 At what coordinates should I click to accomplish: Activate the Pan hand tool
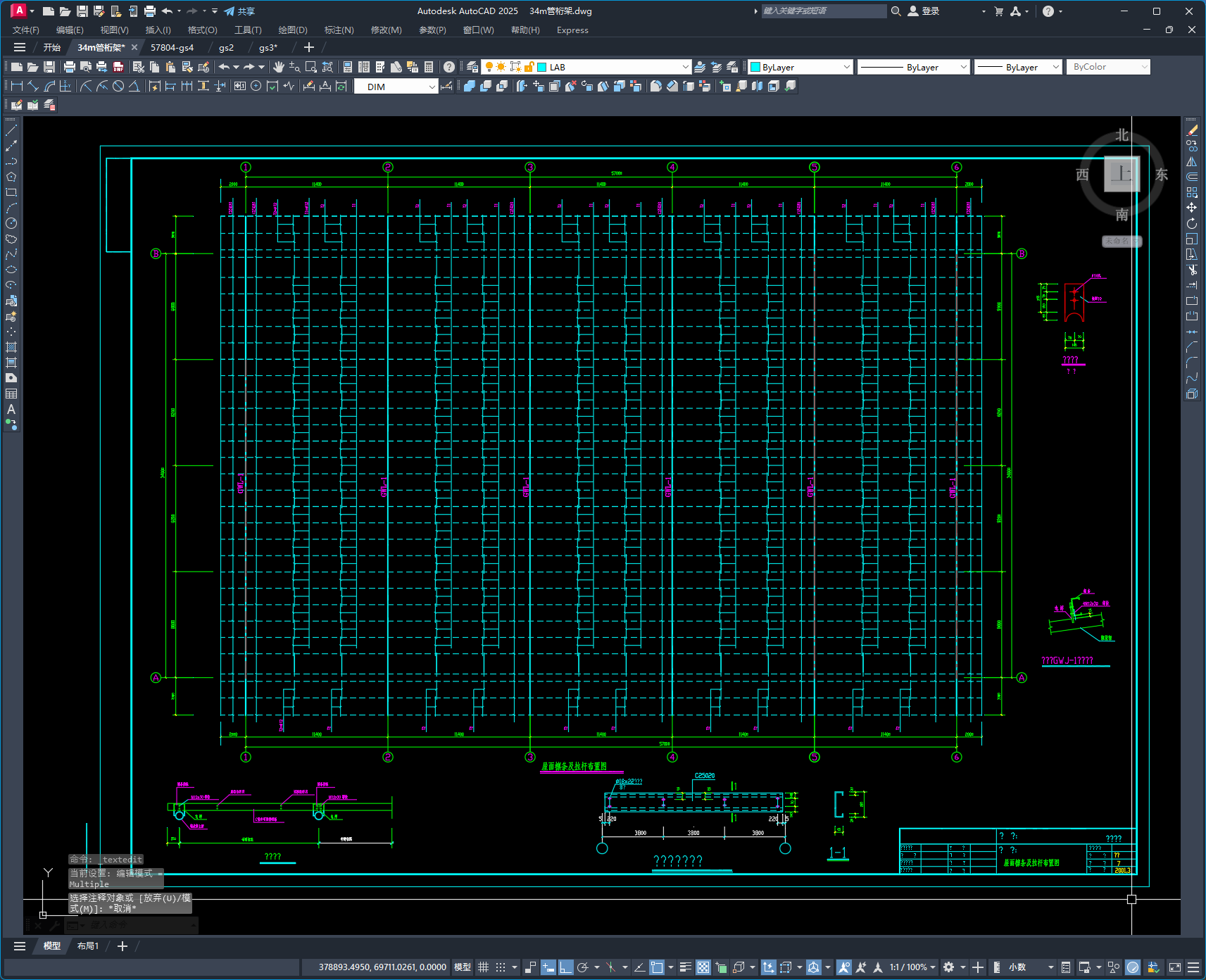pyautogui.click(x=279, y=67)
